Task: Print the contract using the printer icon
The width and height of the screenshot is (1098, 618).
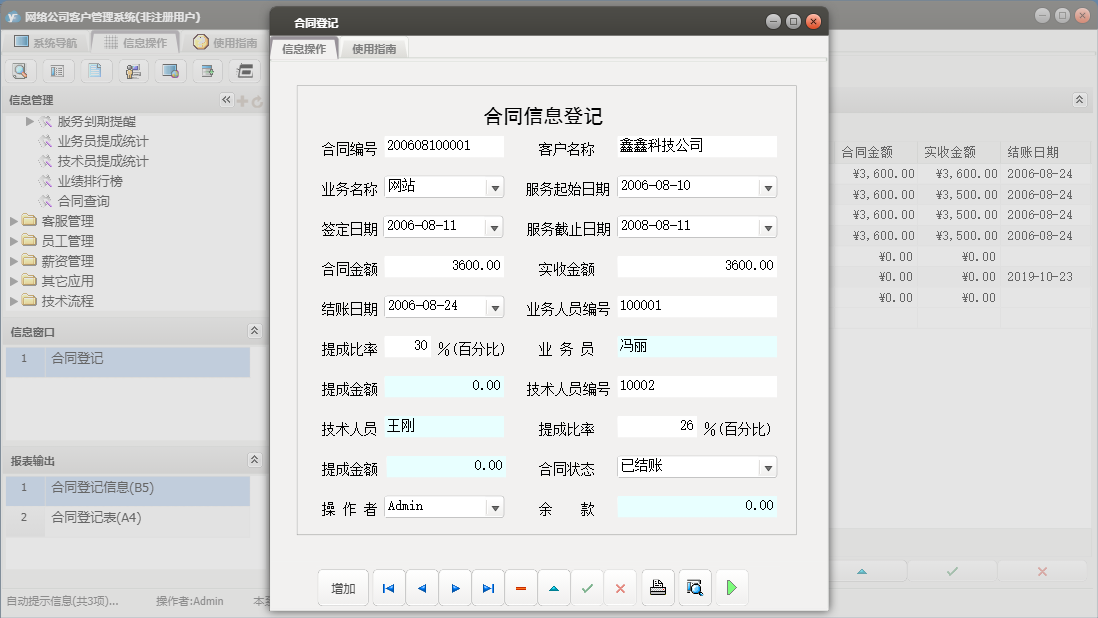Action: [x=658, y=588]
